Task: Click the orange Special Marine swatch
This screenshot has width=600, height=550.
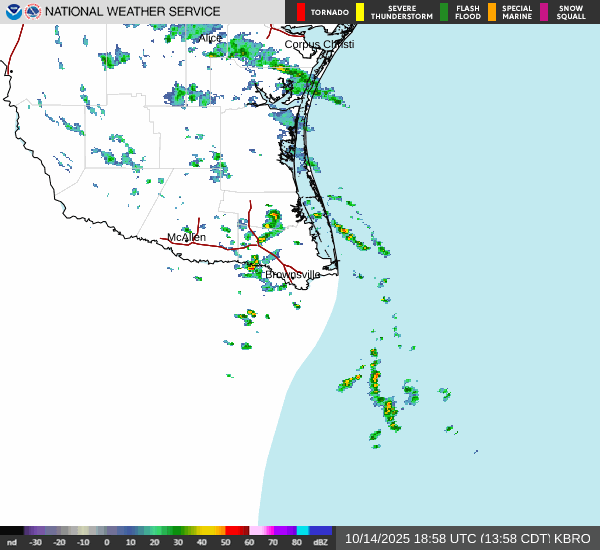Action: click(492, 12)
